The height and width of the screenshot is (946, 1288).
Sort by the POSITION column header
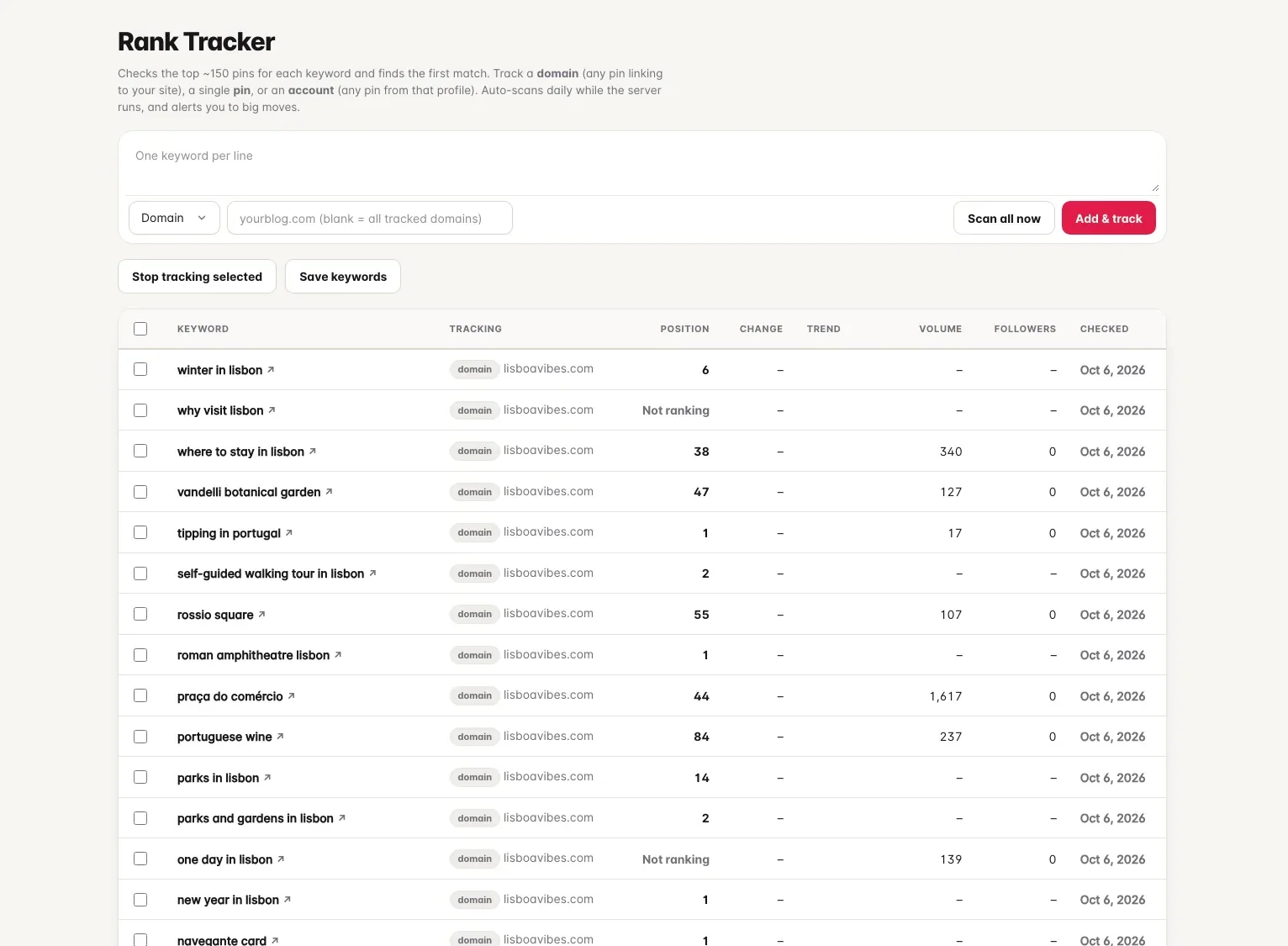click(684, 329)
